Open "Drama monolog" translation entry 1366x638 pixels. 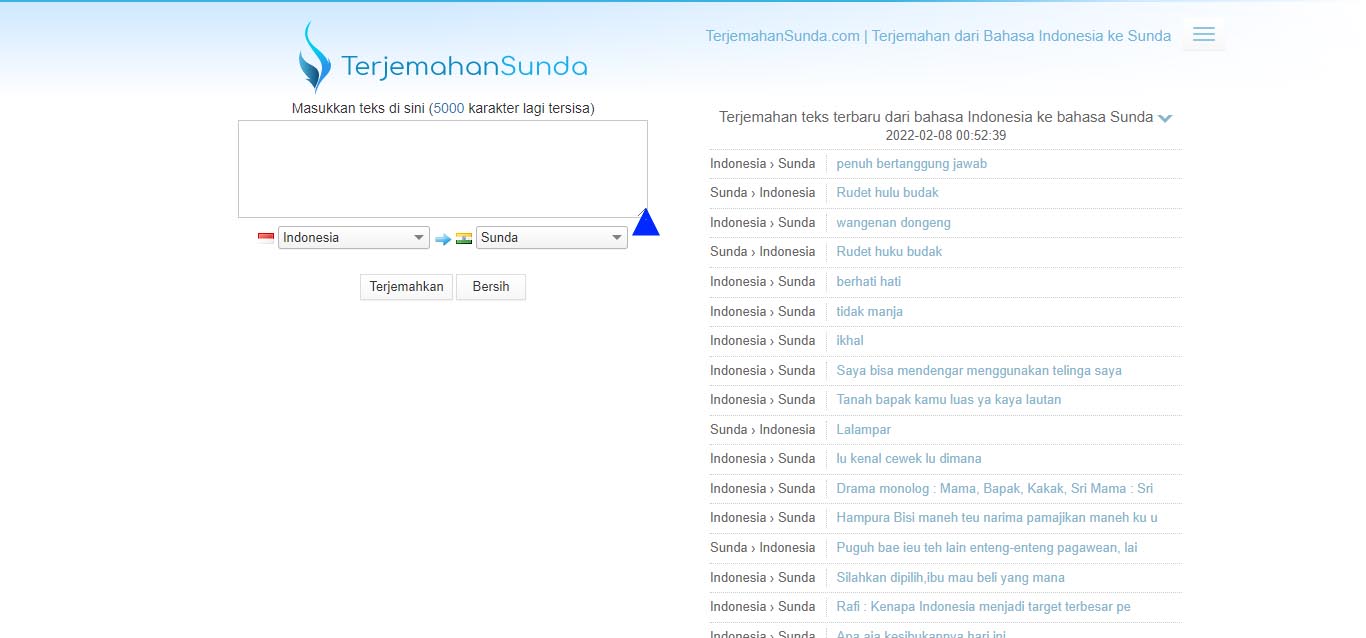(994, 489)
